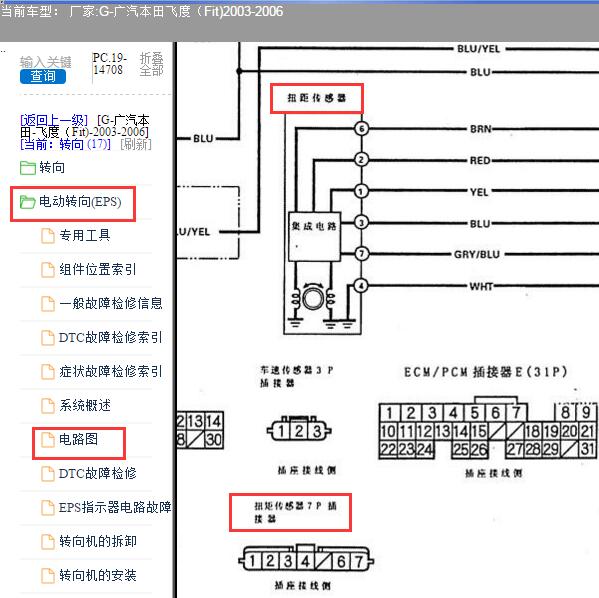Image resolution: width=599 pixels, height=598 pixels.
Task: Click the document icon beside 系统概述
Action: [48, 405]
